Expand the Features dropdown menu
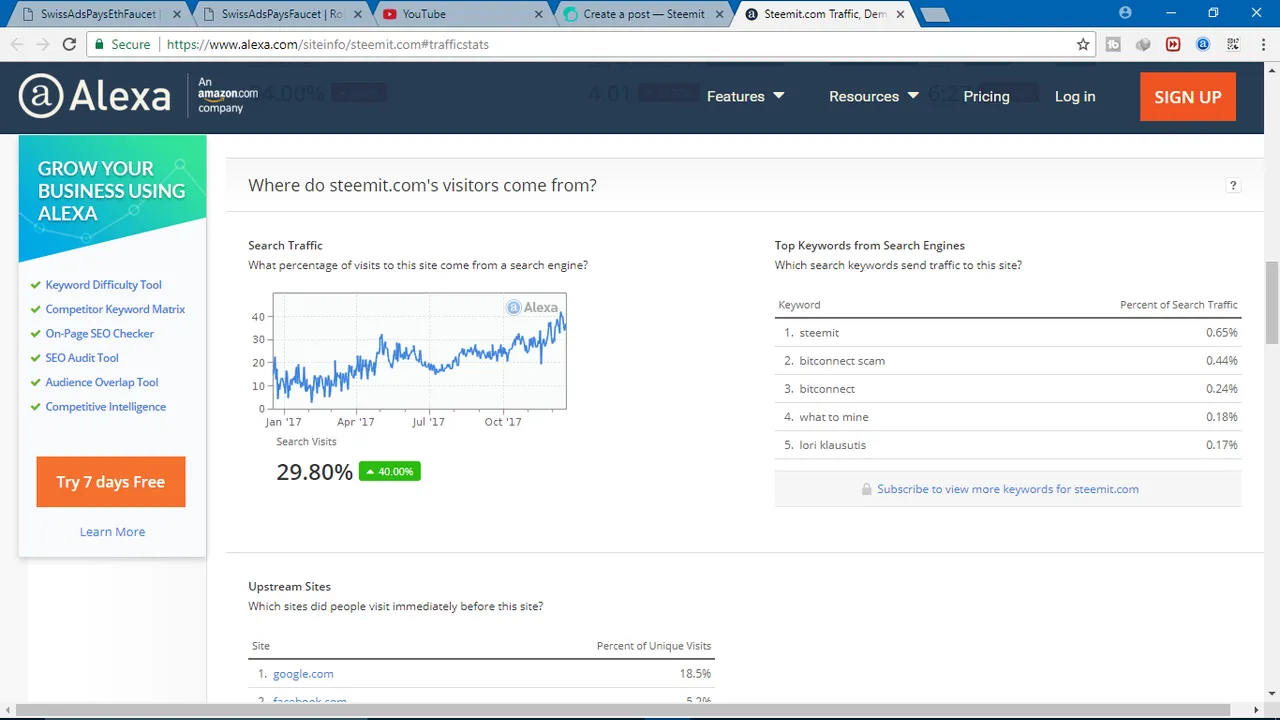Viewport: 1280px width, 720px height. pos(745,96)
